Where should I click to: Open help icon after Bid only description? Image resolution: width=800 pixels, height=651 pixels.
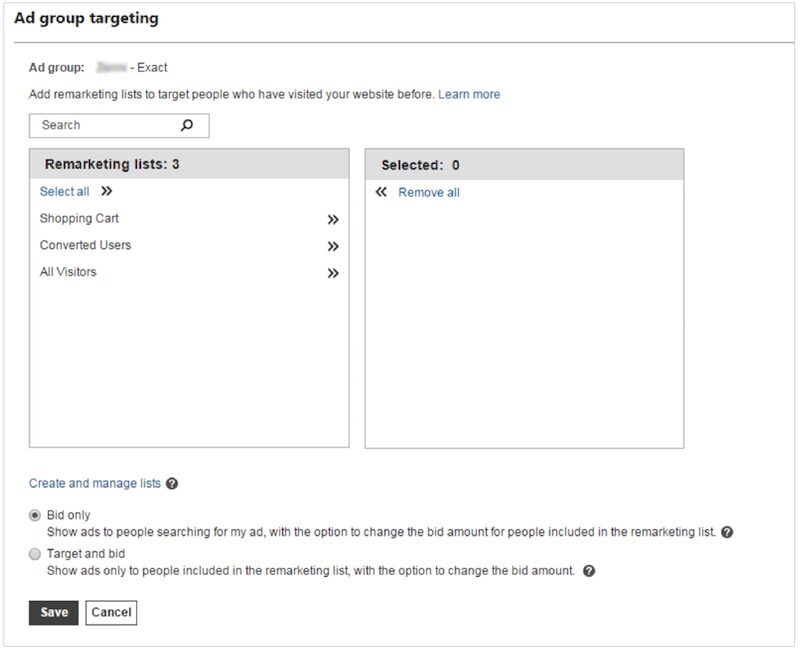point(727,533)
